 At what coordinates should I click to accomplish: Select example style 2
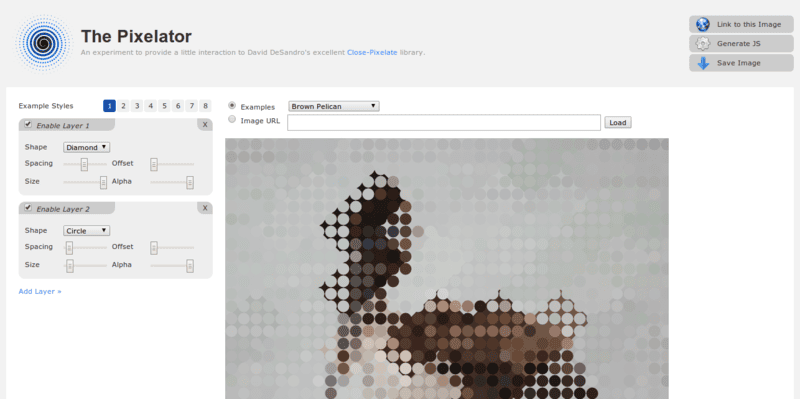[x=123, y=106]
